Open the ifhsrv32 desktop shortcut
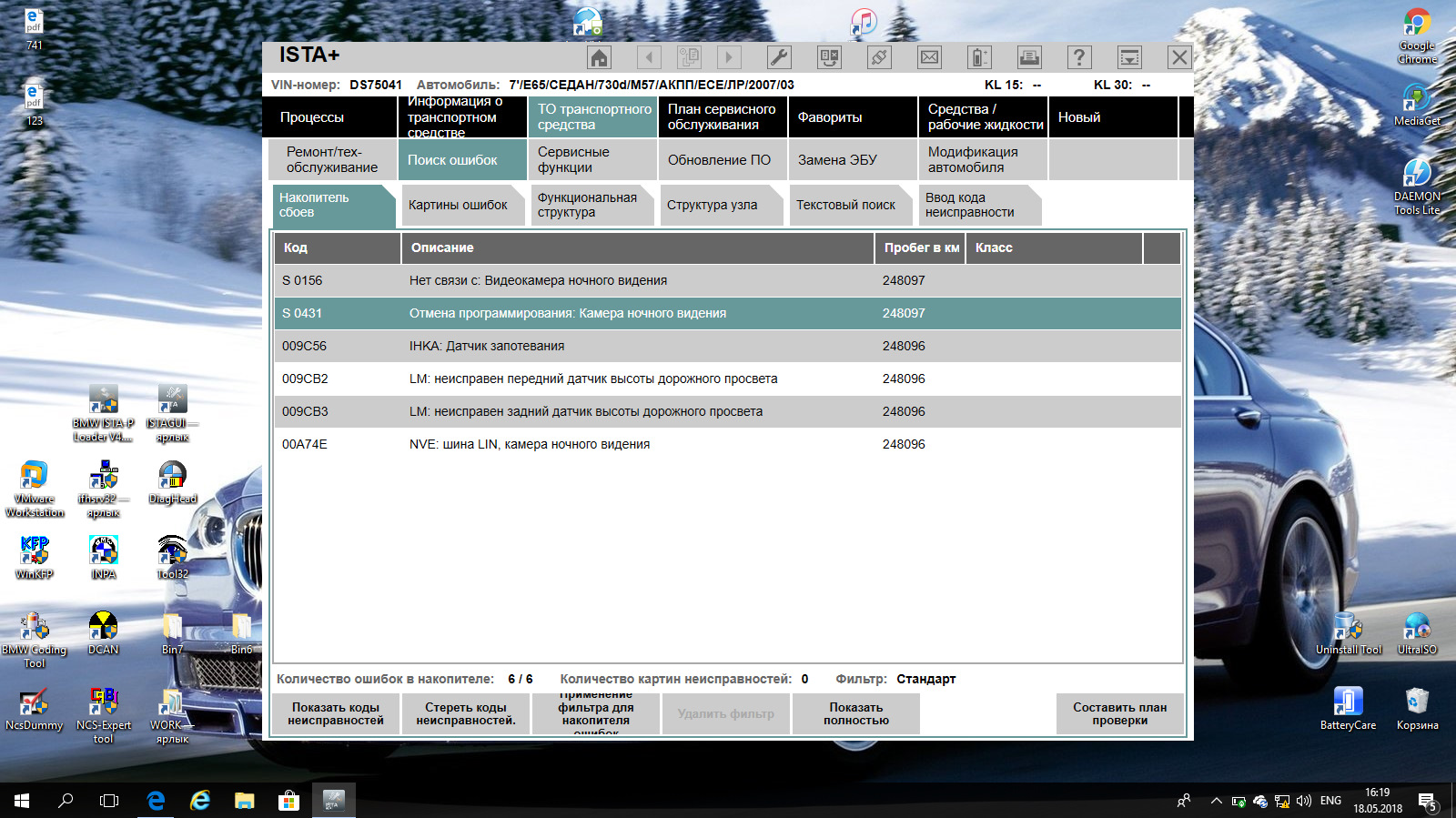 [x=104, y=490]
